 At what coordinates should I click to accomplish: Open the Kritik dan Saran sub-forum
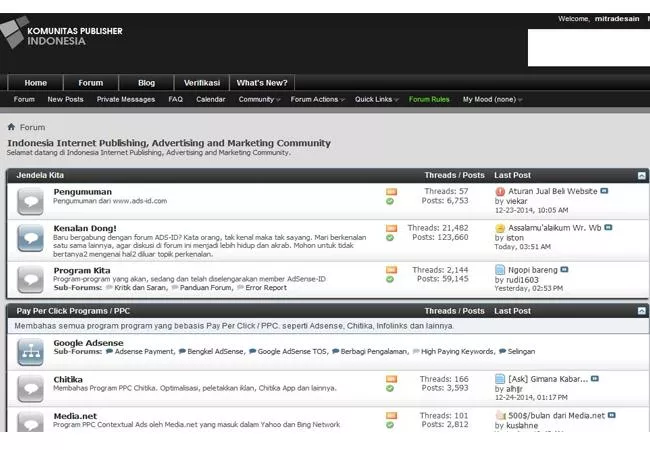pos(141,288)
